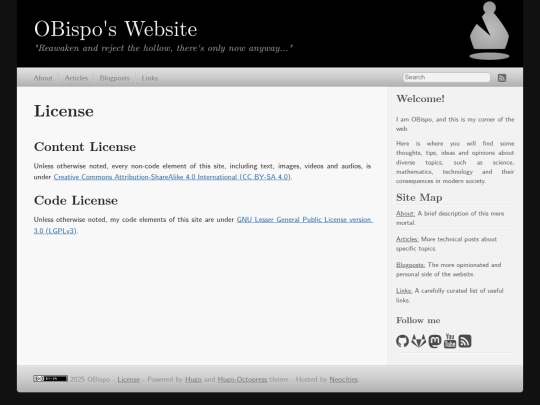Open the Hugo link in footer
This screenshot has height=405, width=540.
(x=193, y=380)
